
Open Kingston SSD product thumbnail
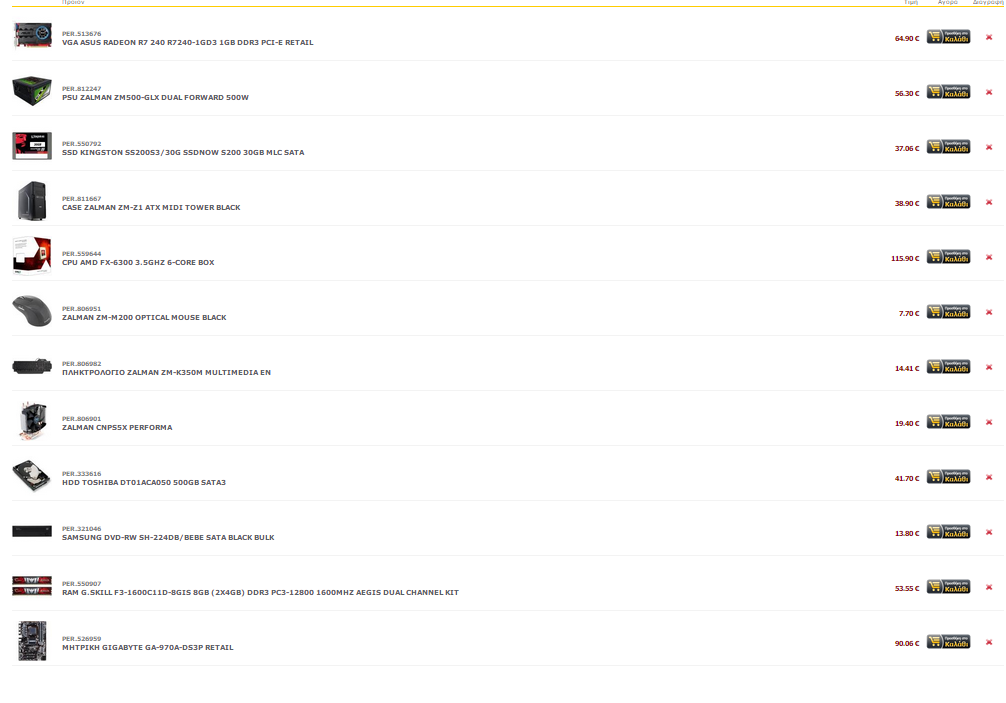pos(32,146)
